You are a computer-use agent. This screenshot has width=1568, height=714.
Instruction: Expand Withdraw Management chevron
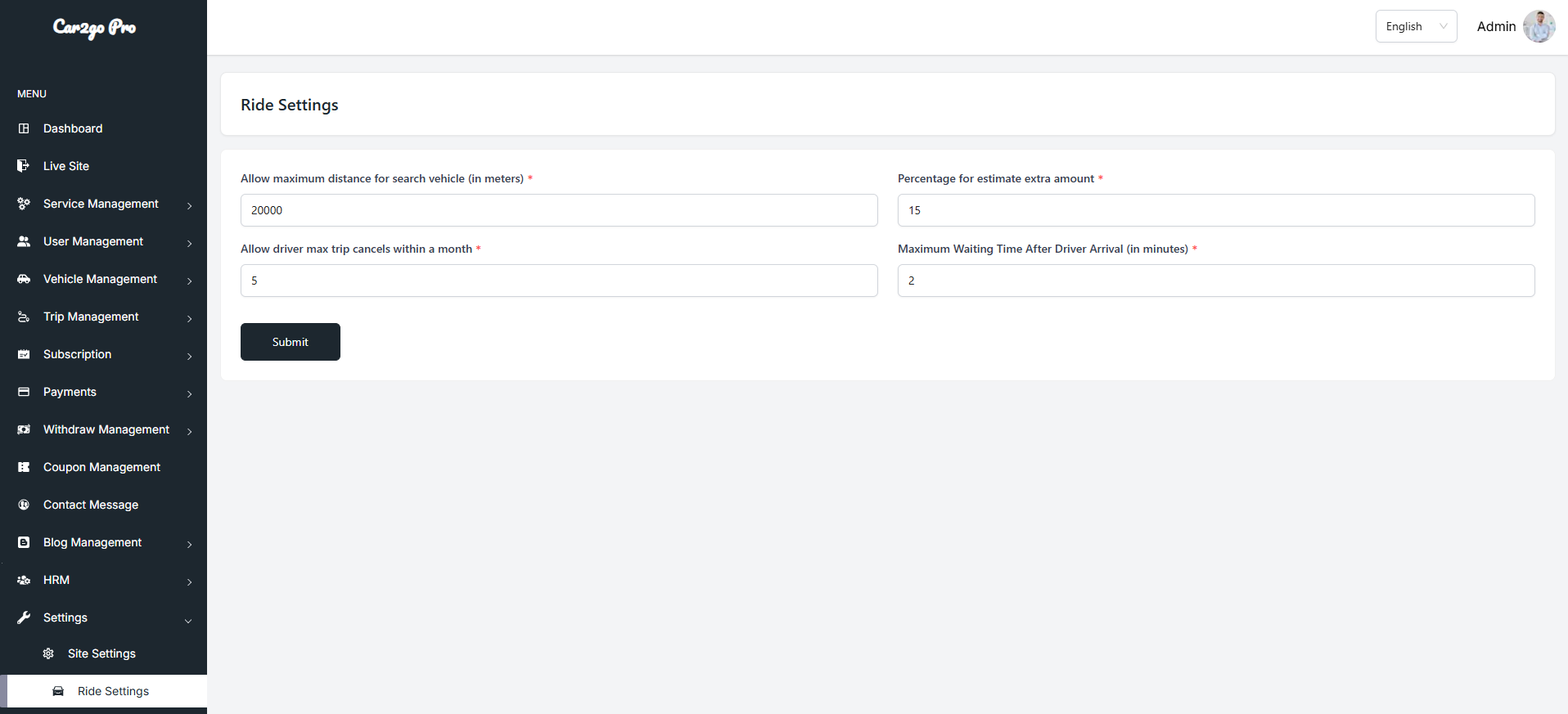(x=189, y=431)
